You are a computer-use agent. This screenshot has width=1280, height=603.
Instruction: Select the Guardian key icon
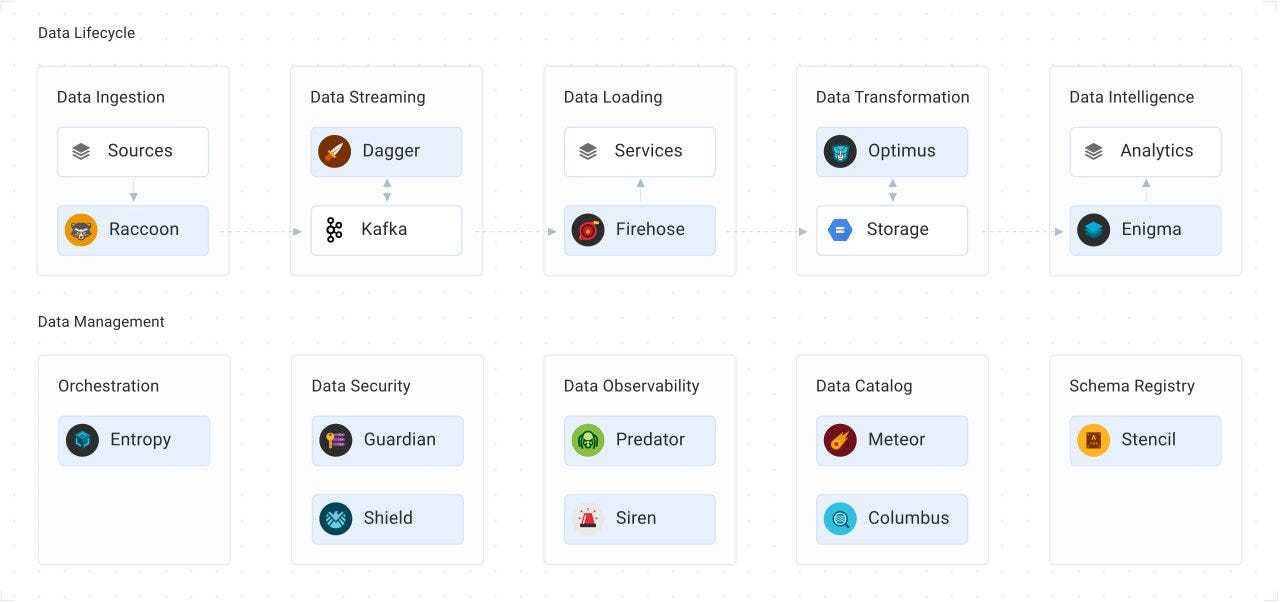(335, 440)
